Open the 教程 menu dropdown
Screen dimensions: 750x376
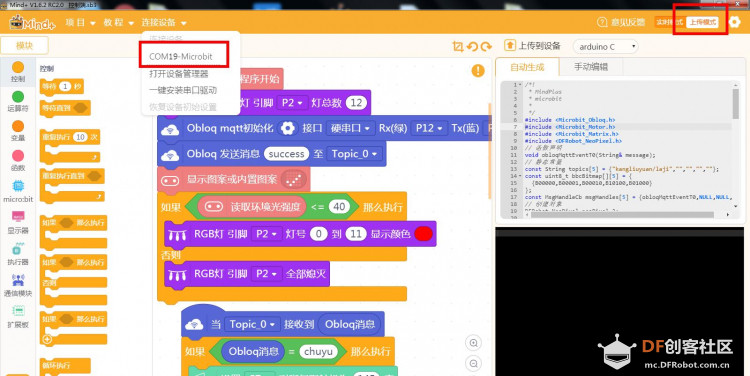click(119, 22)
